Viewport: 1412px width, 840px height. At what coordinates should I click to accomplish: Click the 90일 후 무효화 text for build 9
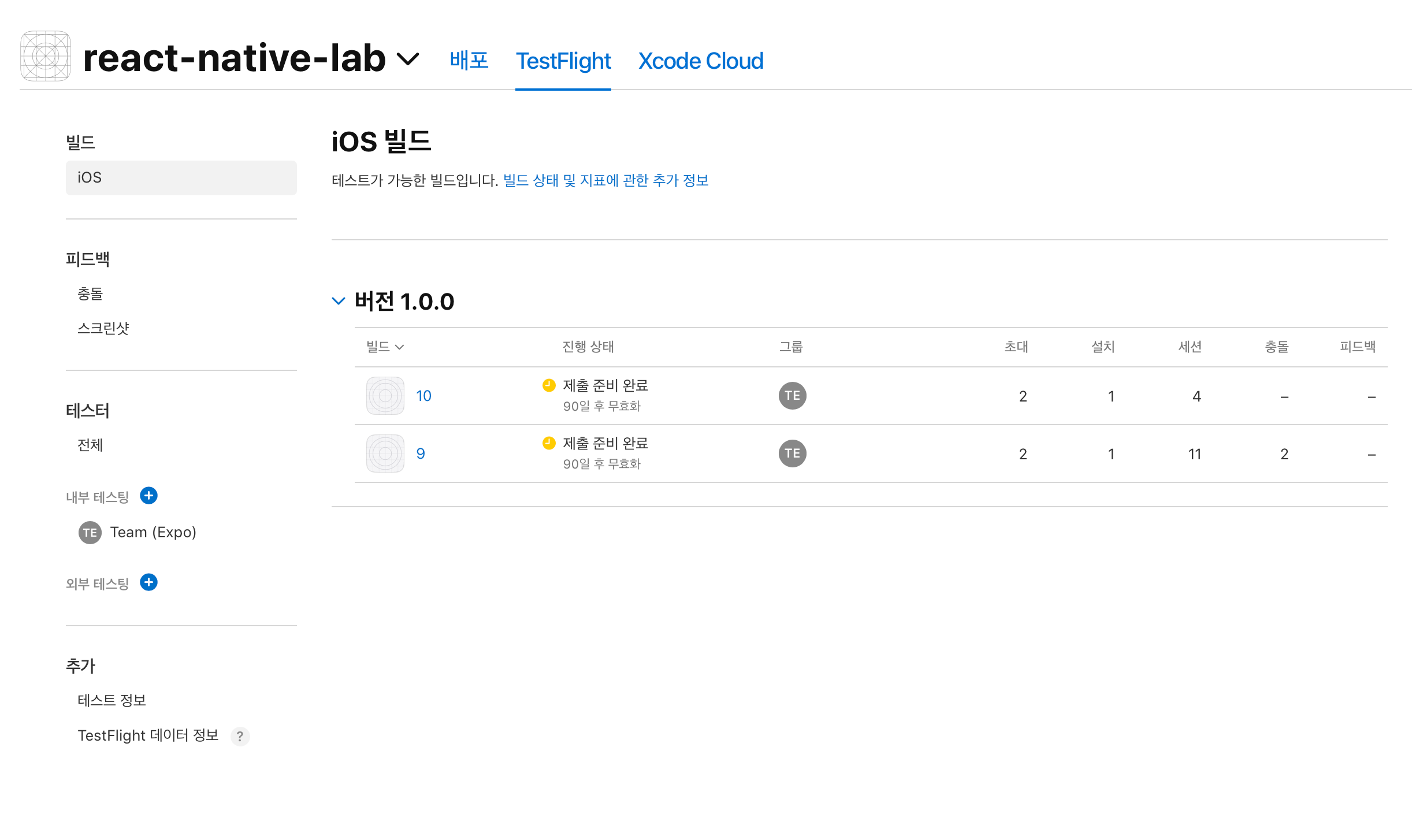click(x=602, y=464)
